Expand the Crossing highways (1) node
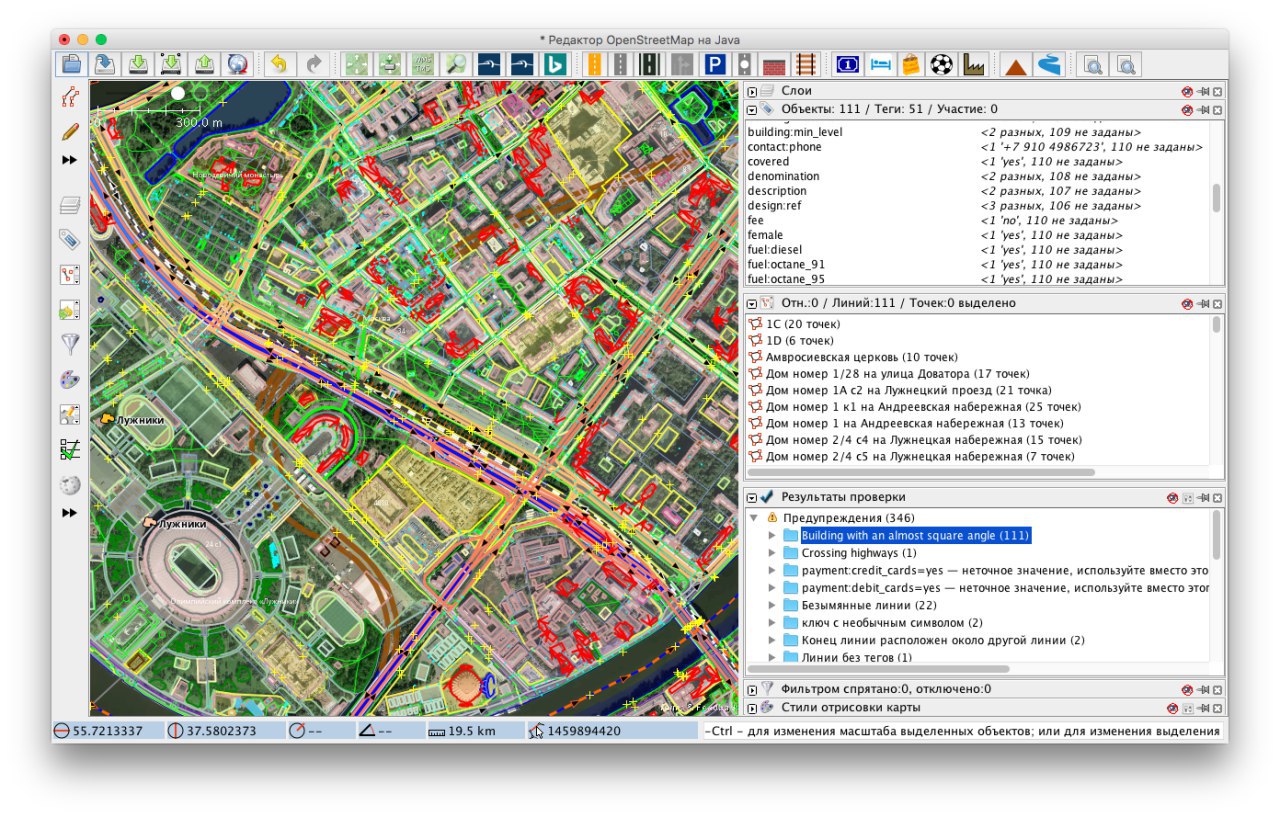This screenshot has width=1280, height=817. (771, 553)
